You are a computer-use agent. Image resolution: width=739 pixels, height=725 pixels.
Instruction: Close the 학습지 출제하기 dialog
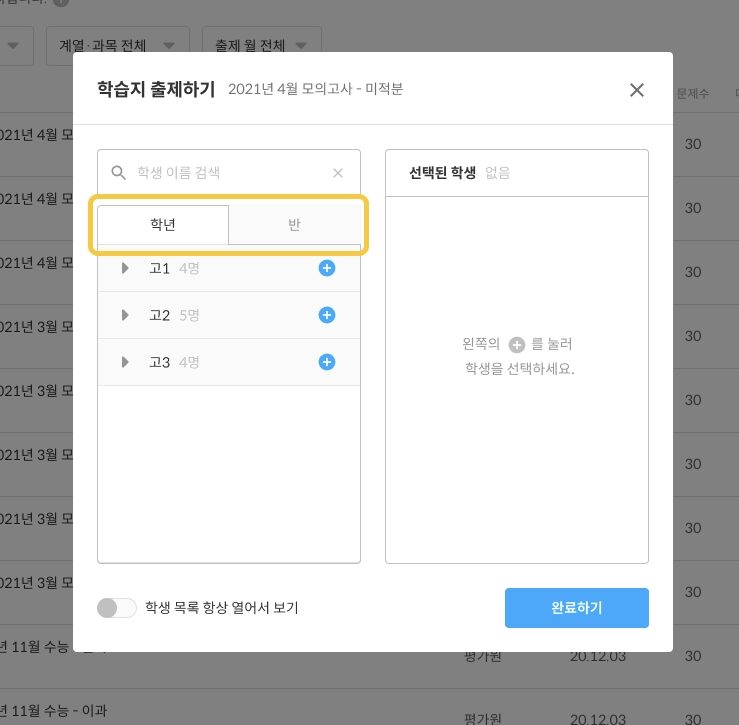click(637, 90)
